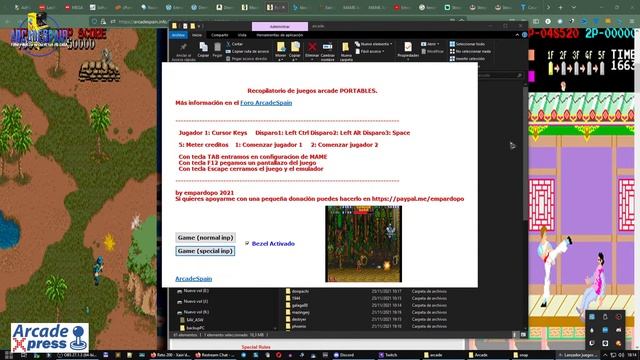Show hidden system tray icons chevron
640x360 pixels.
[x=605, y=355]
